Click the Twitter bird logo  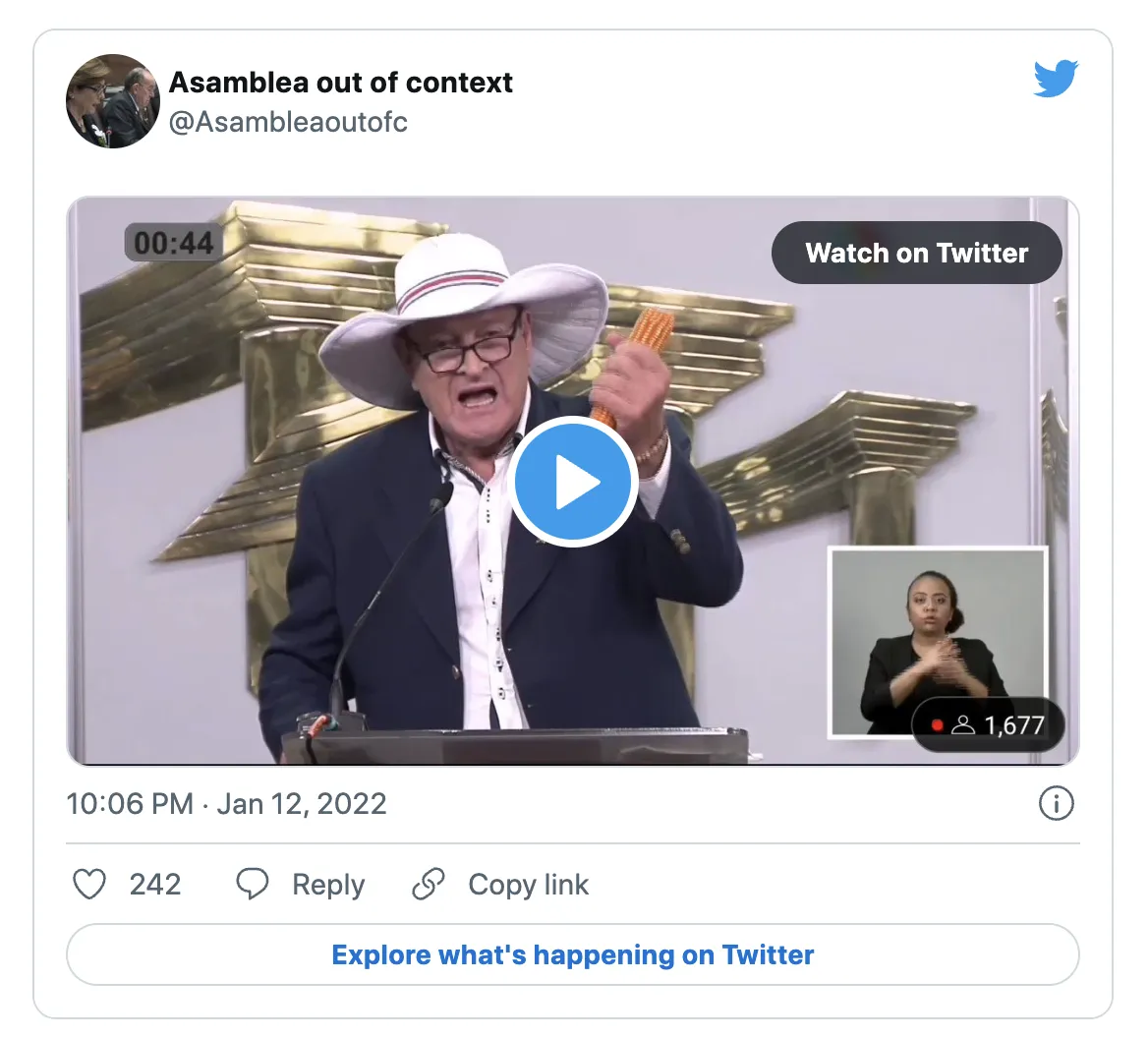point(1056,80)
